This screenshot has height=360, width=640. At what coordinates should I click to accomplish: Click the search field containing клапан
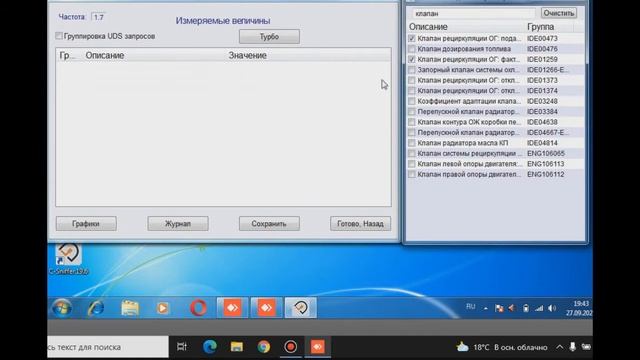click(x=473, y=13)
